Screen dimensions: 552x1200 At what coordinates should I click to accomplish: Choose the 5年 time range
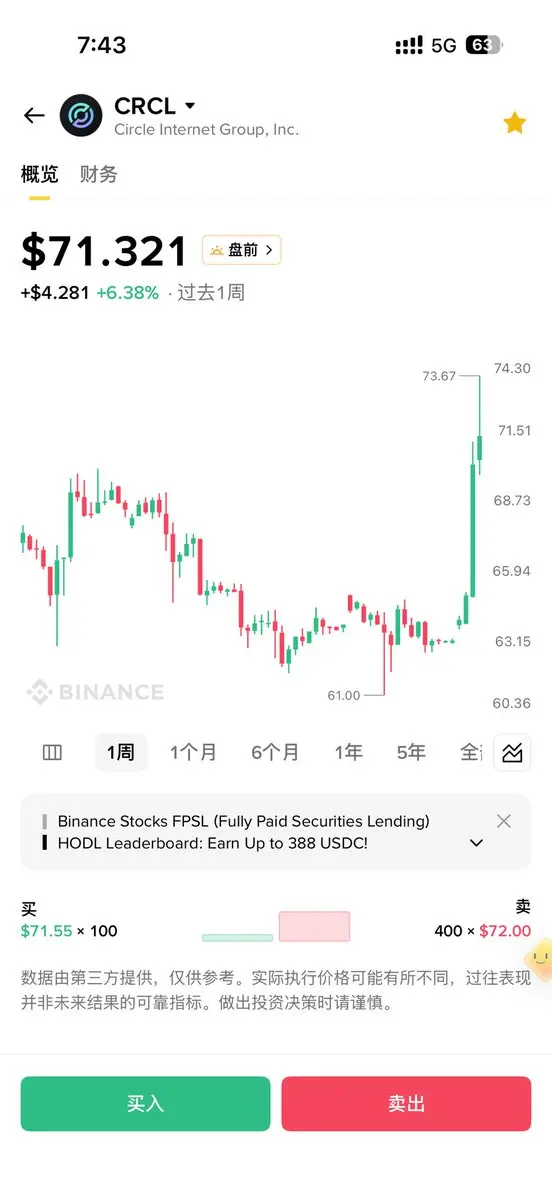coord(411,752)
